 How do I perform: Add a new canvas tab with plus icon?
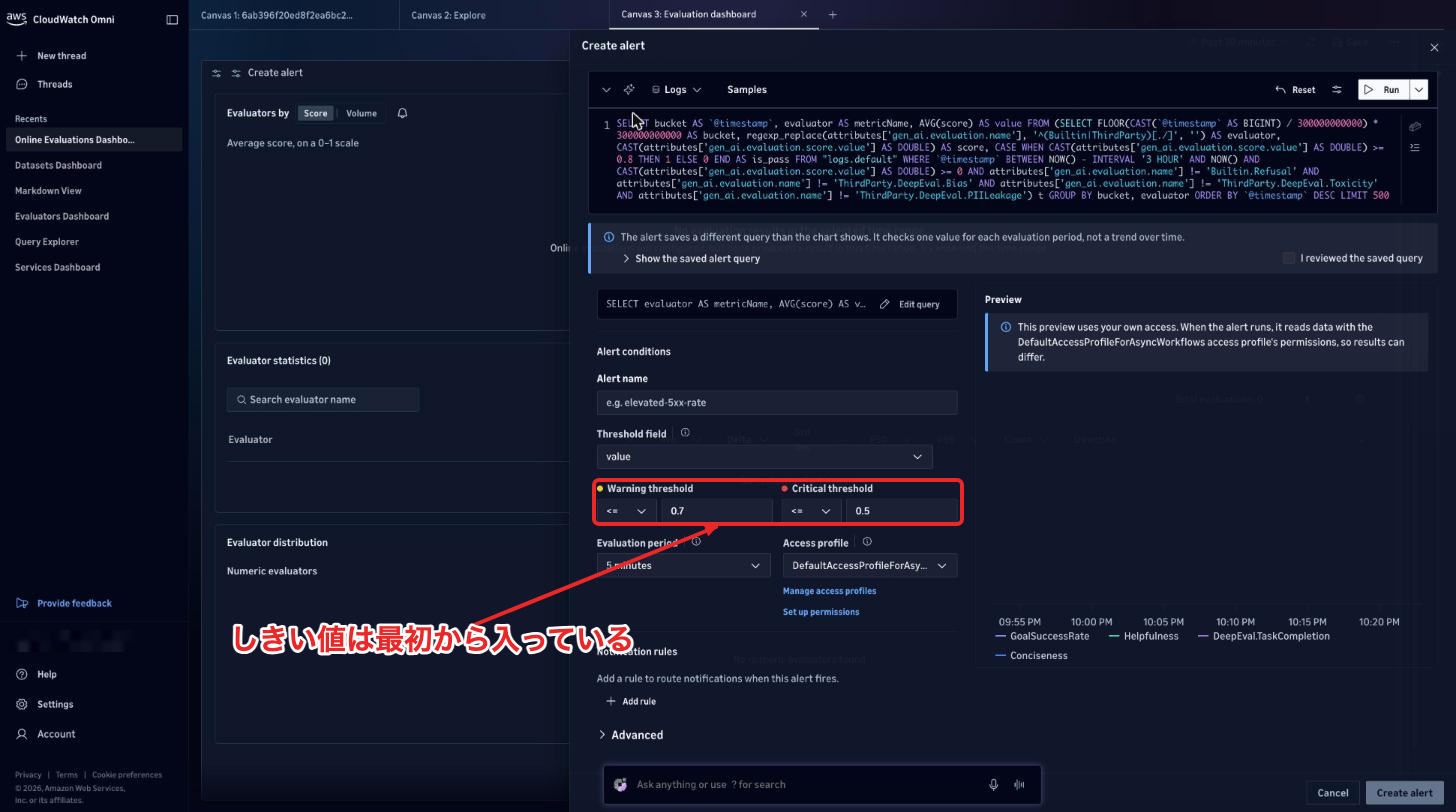[833, 15]
